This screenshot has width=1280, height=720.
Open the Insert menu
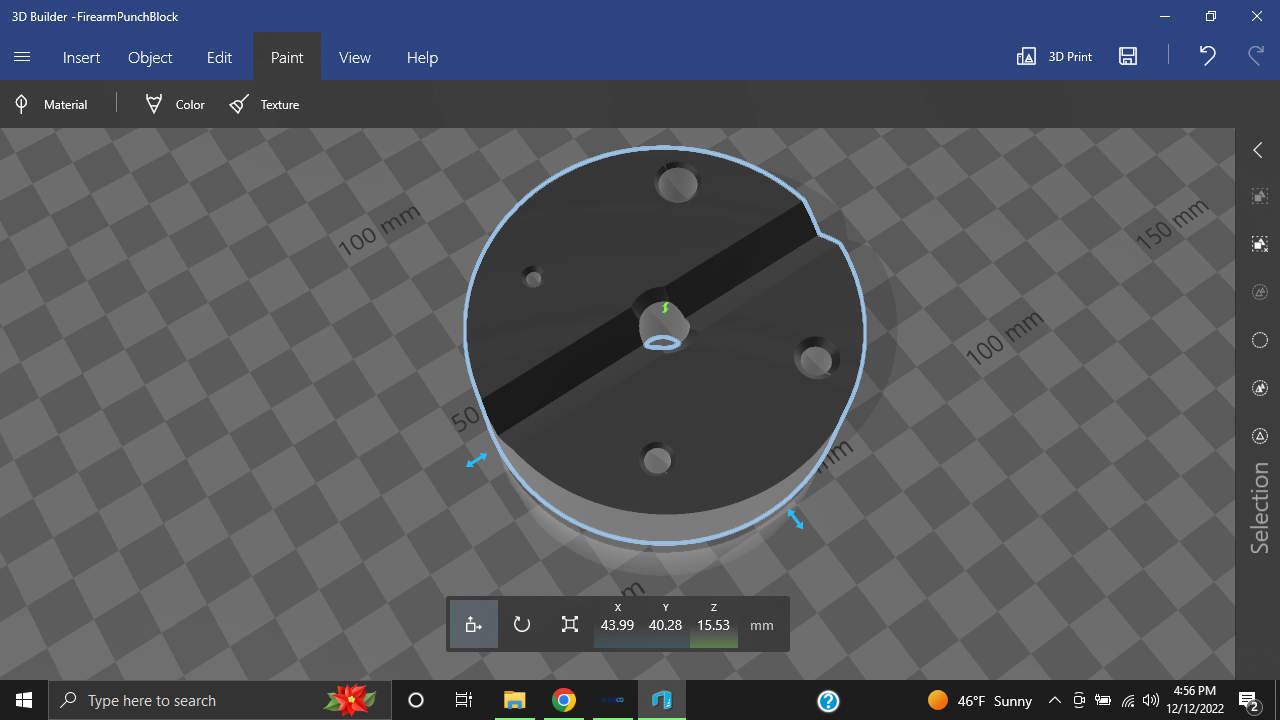(81, 57)
